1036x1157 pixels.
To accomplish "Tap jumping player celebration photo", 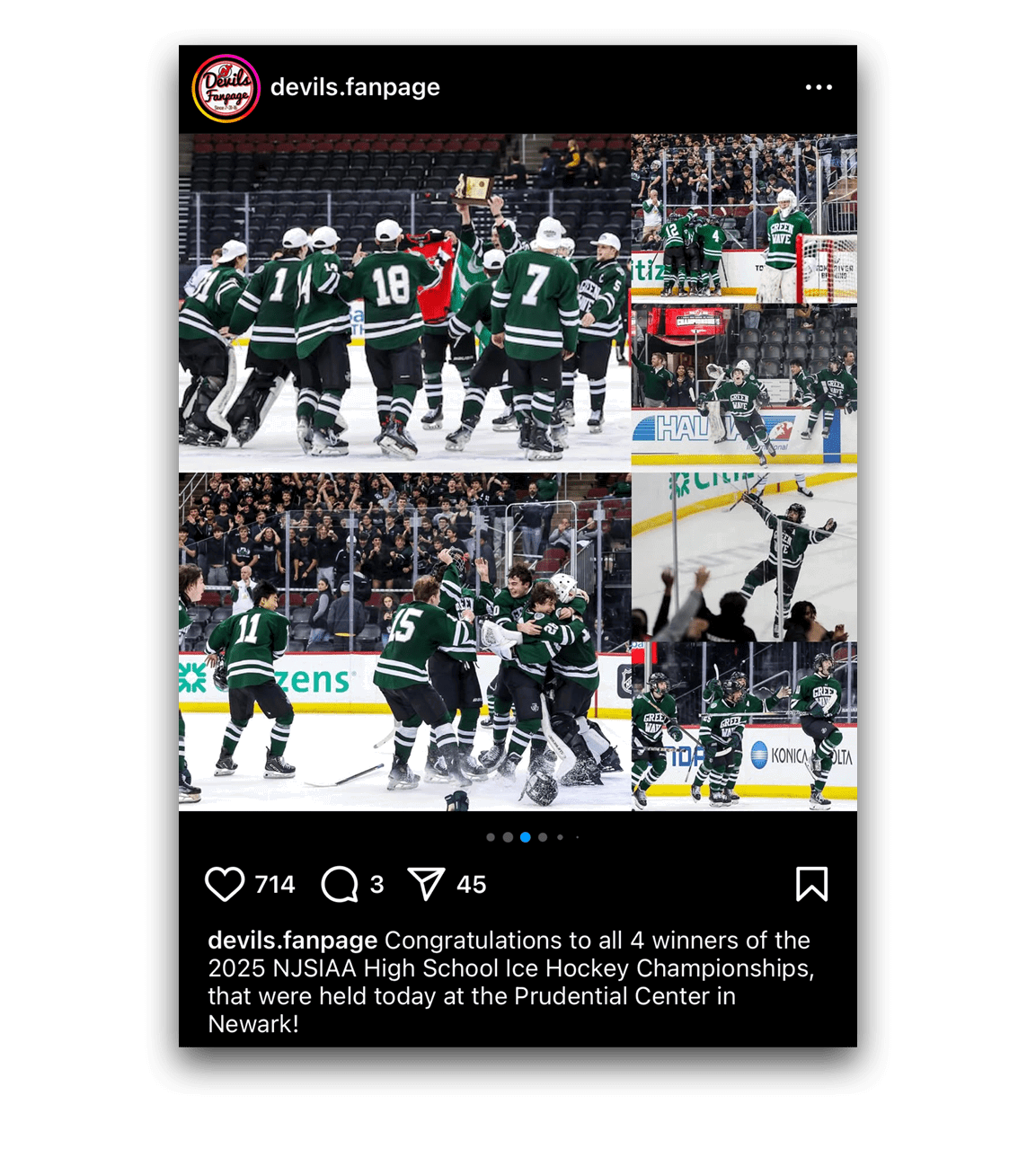I will coord(744,558).
